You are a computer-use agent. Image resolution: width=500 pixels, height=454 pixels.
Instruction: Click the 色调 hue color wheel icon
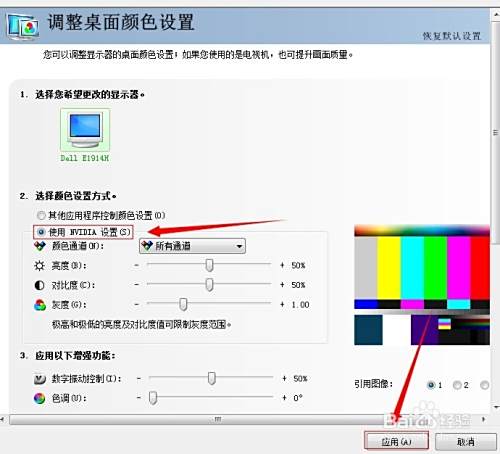coord(40,398)
